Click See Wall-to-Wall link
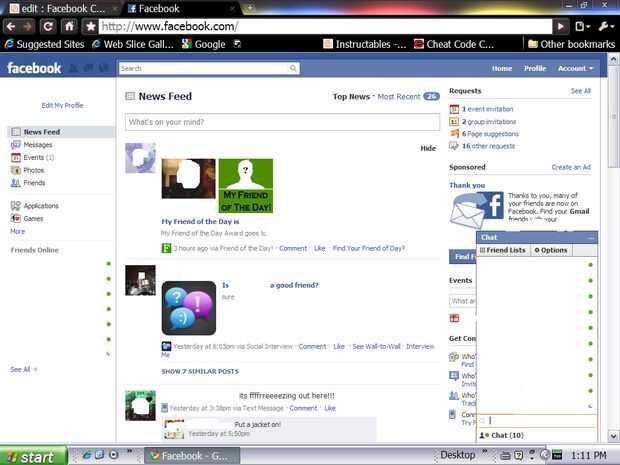 (376, 346)
